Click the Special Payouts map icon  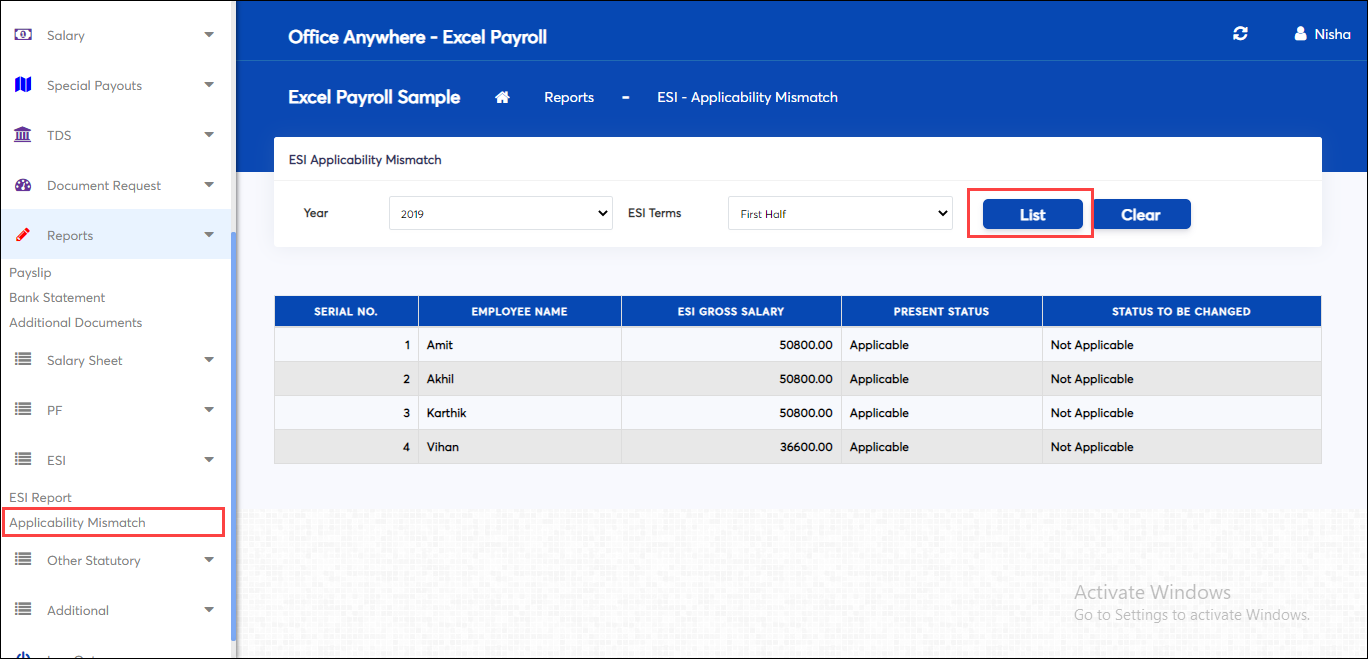pos(23,85)
